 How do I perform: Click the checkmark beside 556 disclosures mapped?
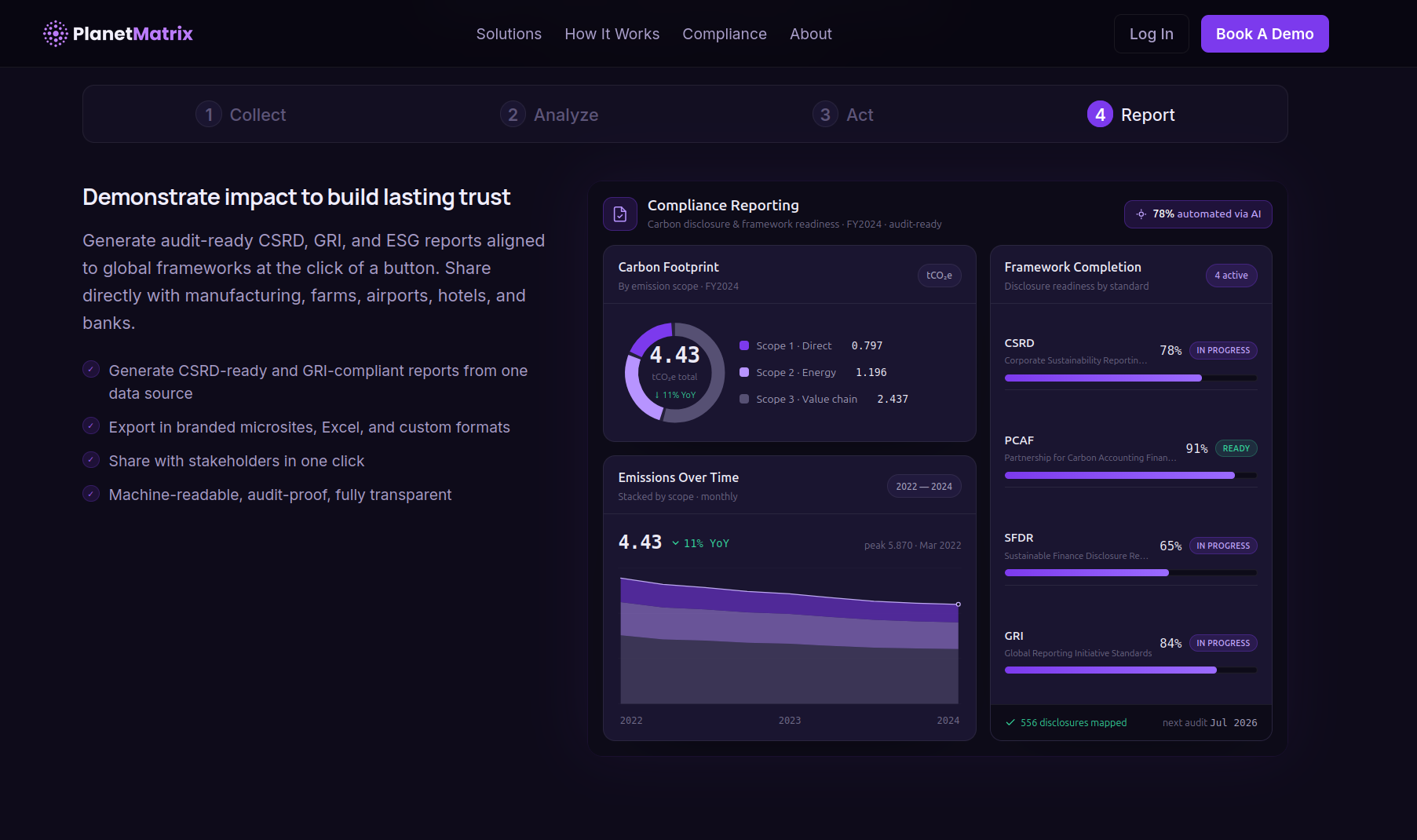[1010, 723]
